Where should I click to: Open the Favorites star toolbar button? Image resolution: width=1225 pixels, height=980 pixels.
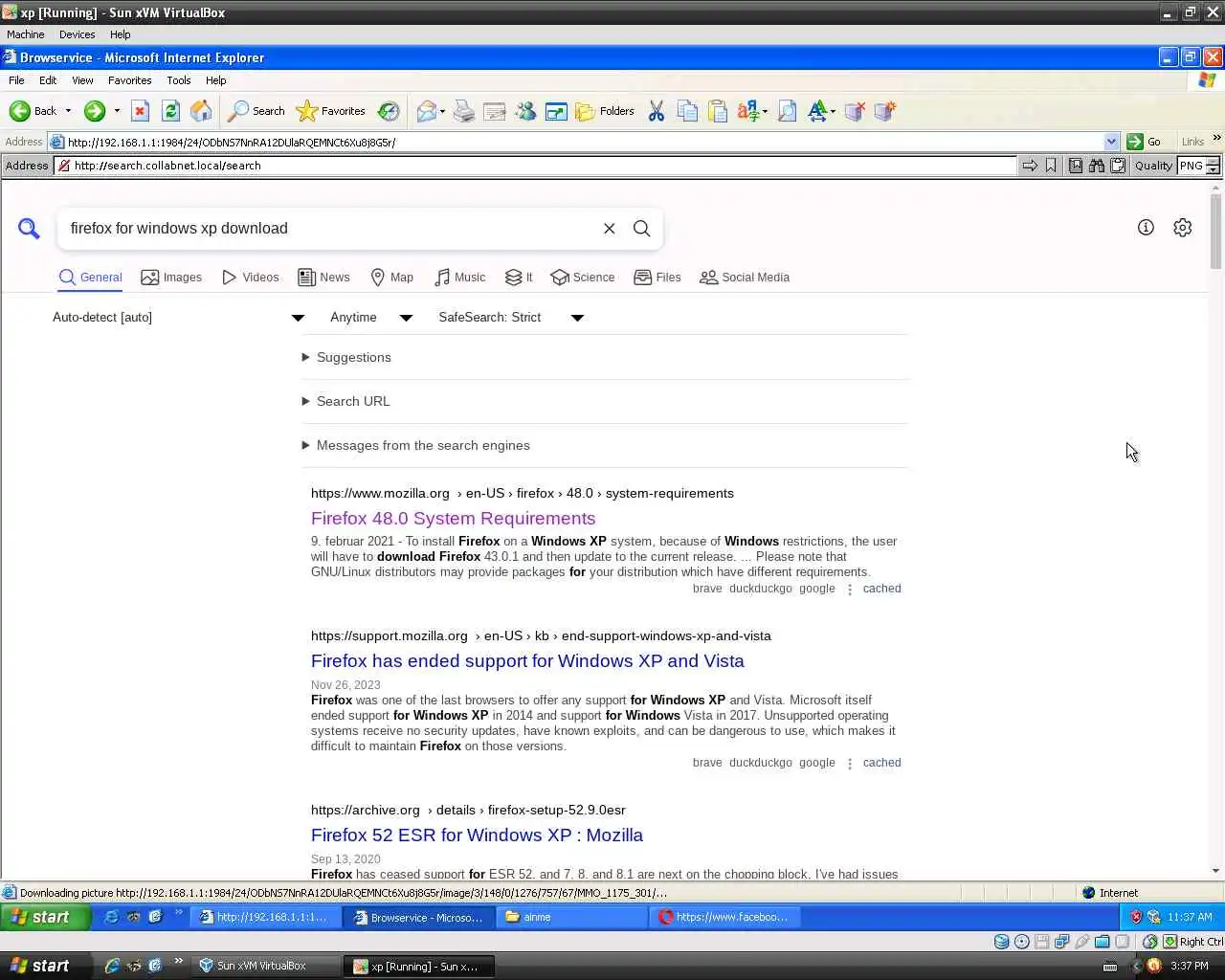331,111
